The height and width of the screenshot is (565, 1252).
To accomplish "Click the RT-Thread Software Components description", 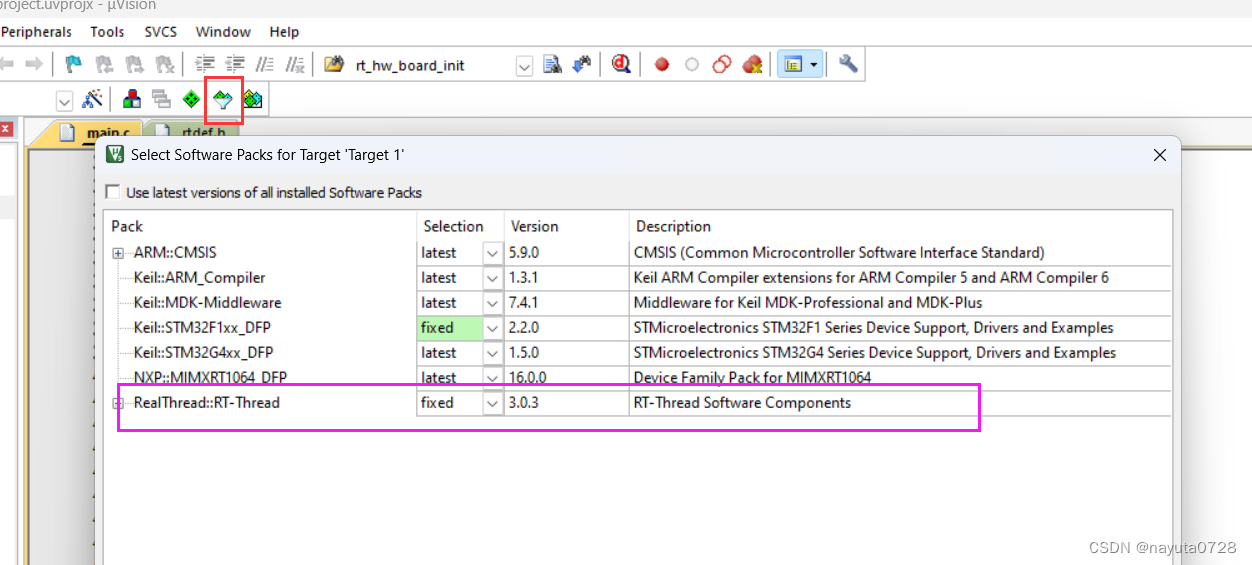I will (742, 403).
